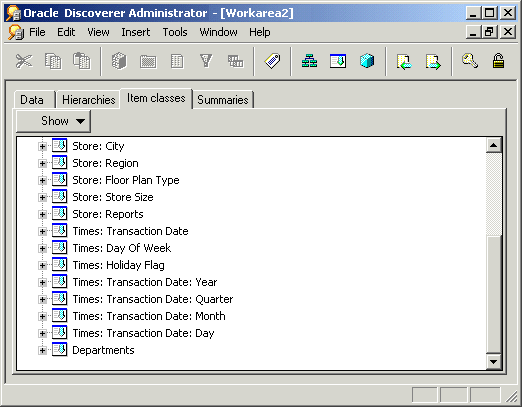This screenshot has width=522, height=407.
Task: Click the Paste clipboard toolbar icon
Action: (x=82, y=61)
